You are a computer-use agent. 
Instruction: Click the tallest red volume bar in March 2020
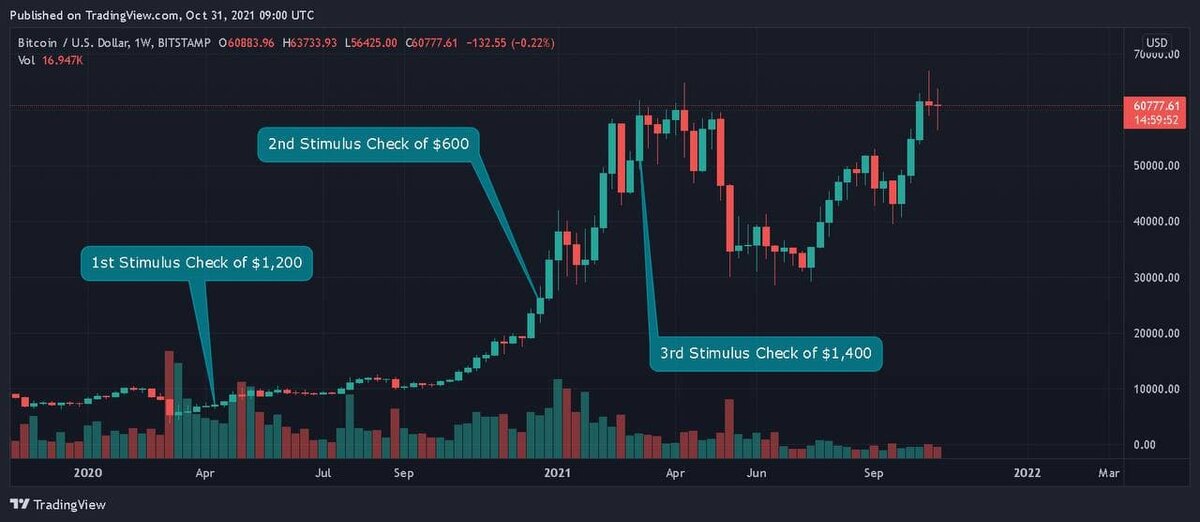pyautogui.click(x=169, y=404)
